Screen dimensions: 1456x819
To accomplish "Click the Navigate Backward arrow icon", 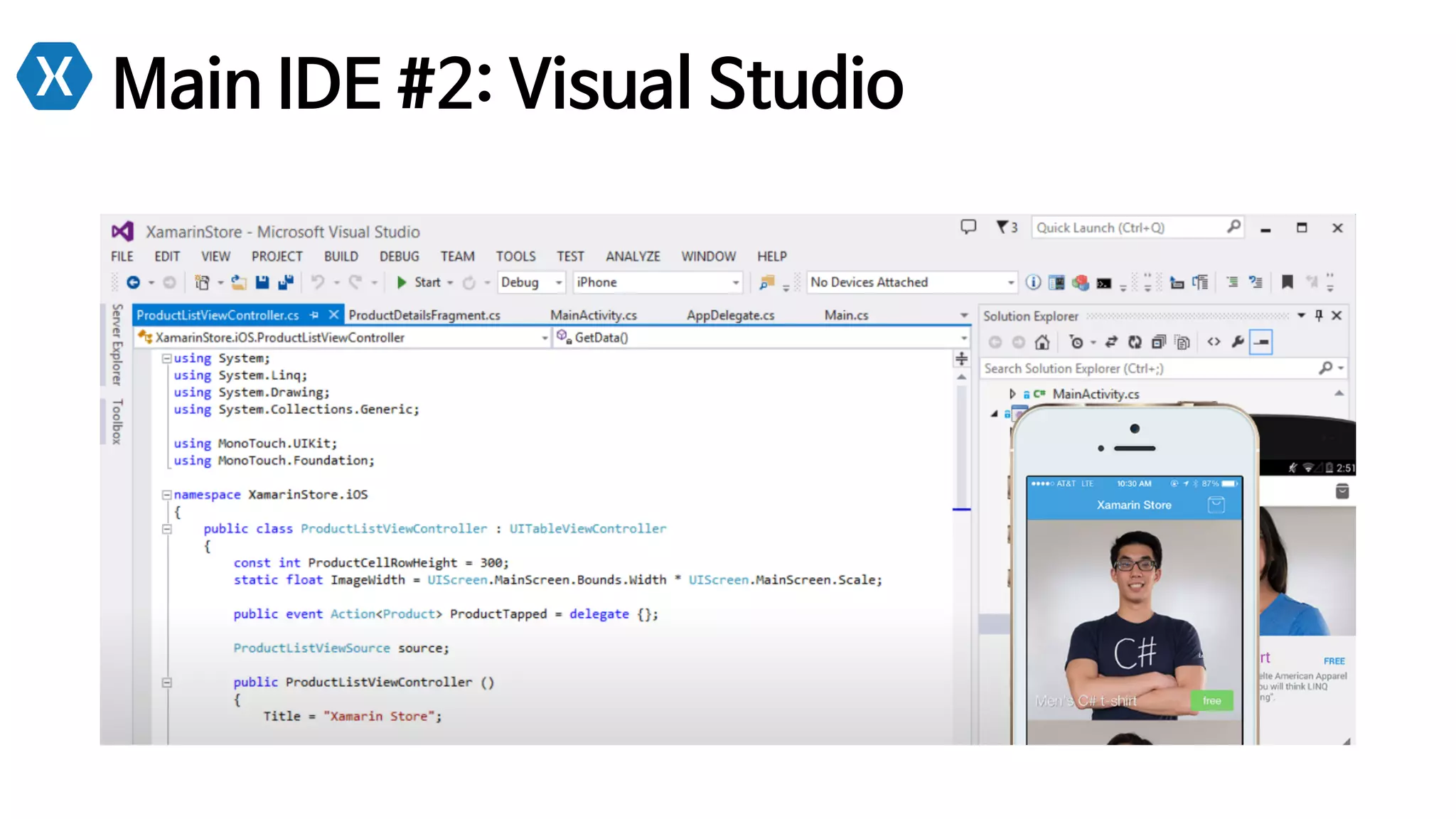I will (133, 282).
